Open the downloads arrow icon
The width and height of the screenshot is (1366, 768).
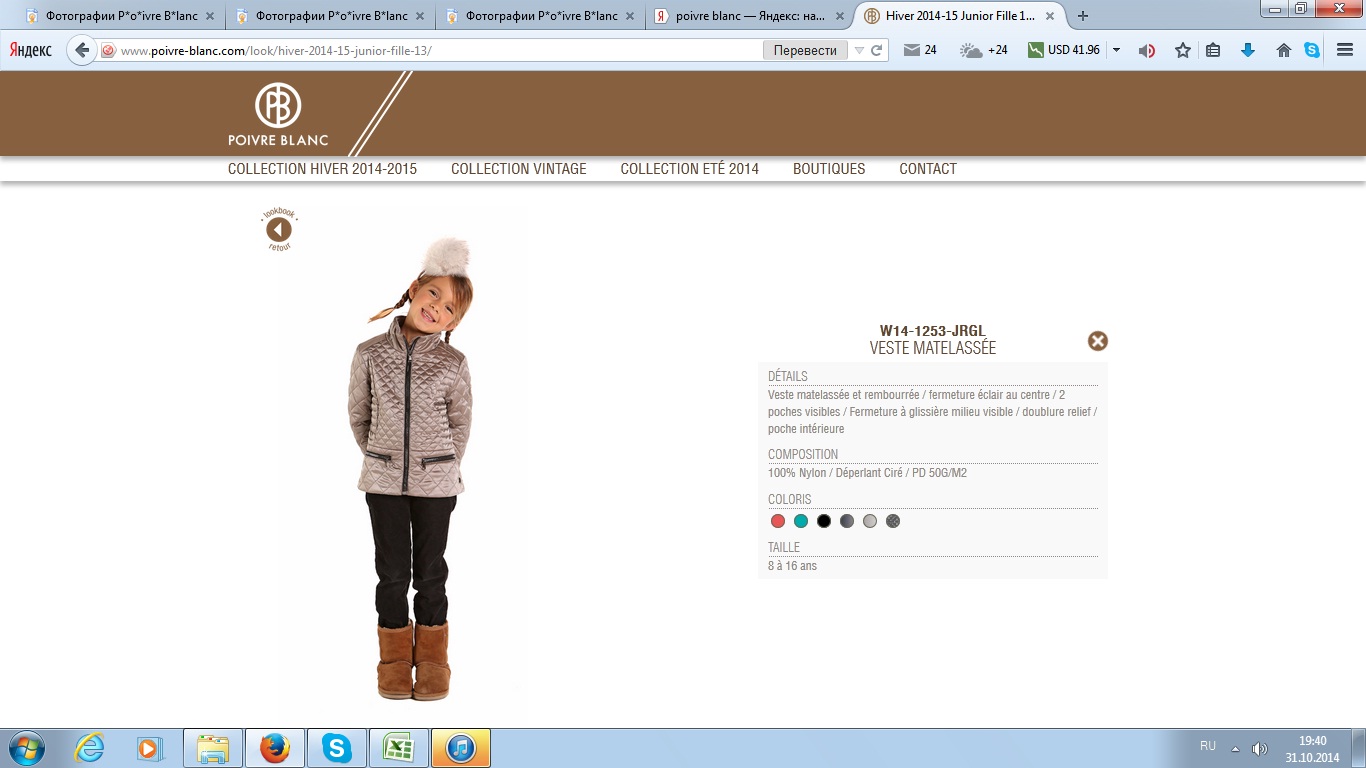pos(1248,50)
